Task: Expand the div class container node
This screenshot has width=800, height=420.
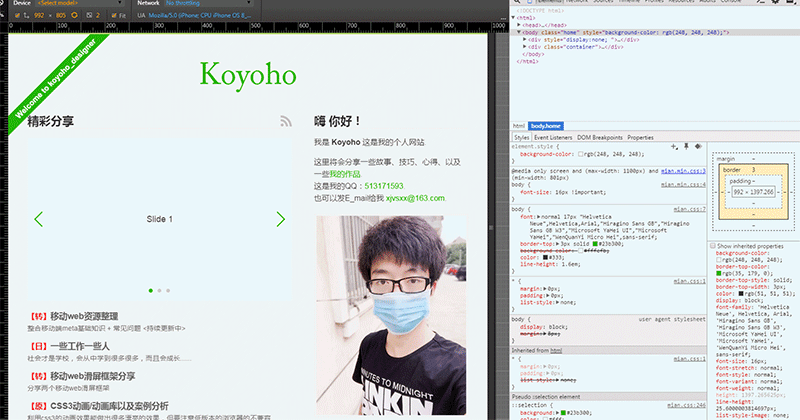Action: pos(525,46)
